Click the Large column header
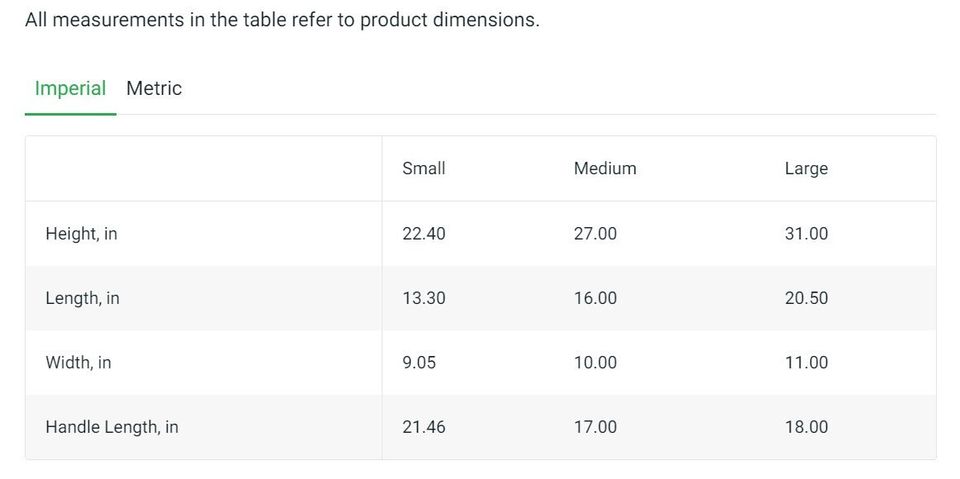The image size is (960, 479). pyautogui.click(x=806, y=168)
